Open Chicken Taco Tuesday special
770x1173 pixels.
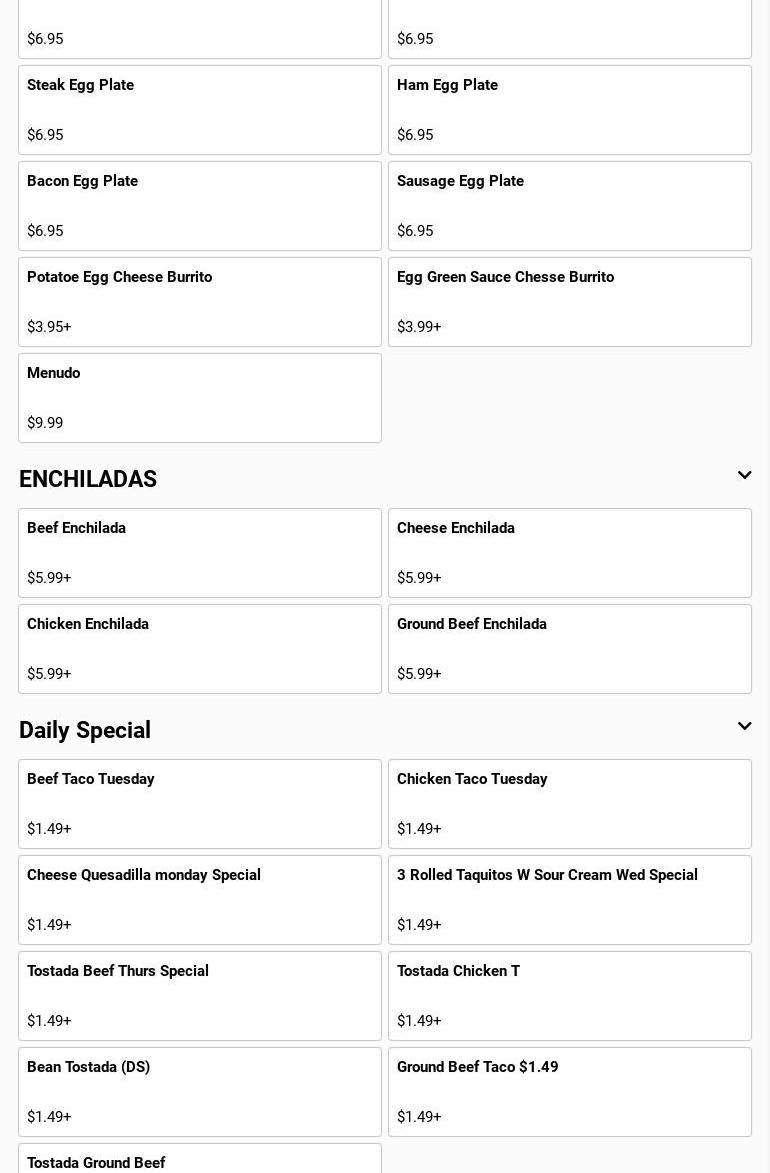coord(570,804)
